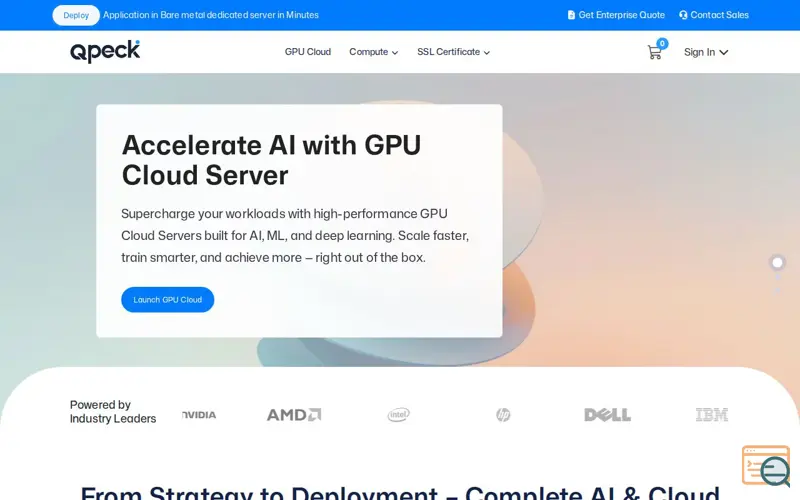
Task: Click the headset icon beside Contact Sales
Action: 683,15
